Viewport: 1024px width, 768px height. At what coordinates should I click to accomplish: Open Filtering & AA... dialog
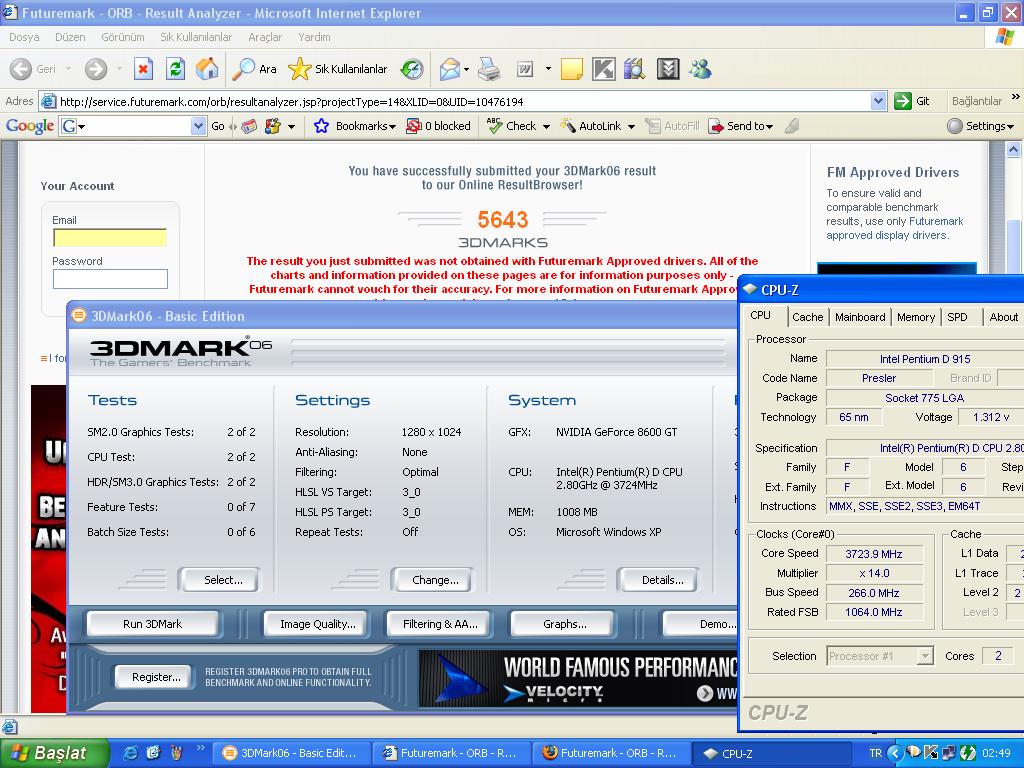point(440,624)
